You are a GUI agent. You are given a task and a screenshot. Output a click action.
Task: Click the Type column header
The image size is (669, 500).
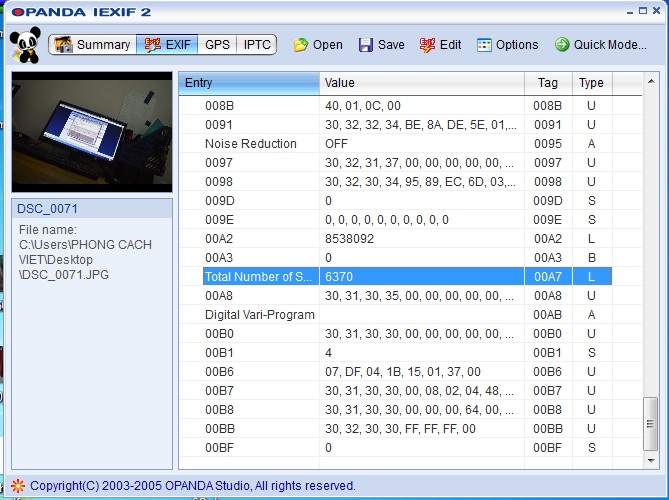point(592,83)
